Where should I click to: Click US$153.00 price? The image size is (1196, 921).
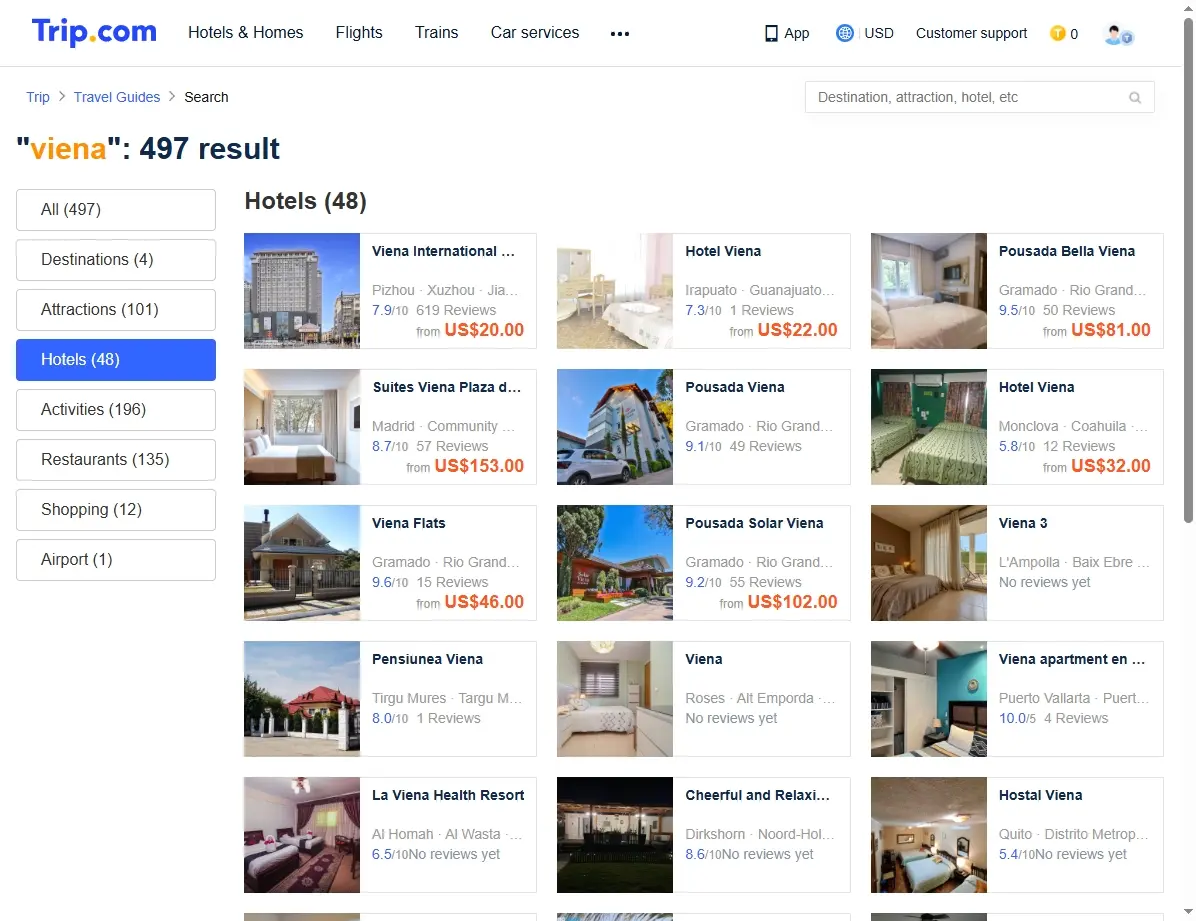coord(479,465)
